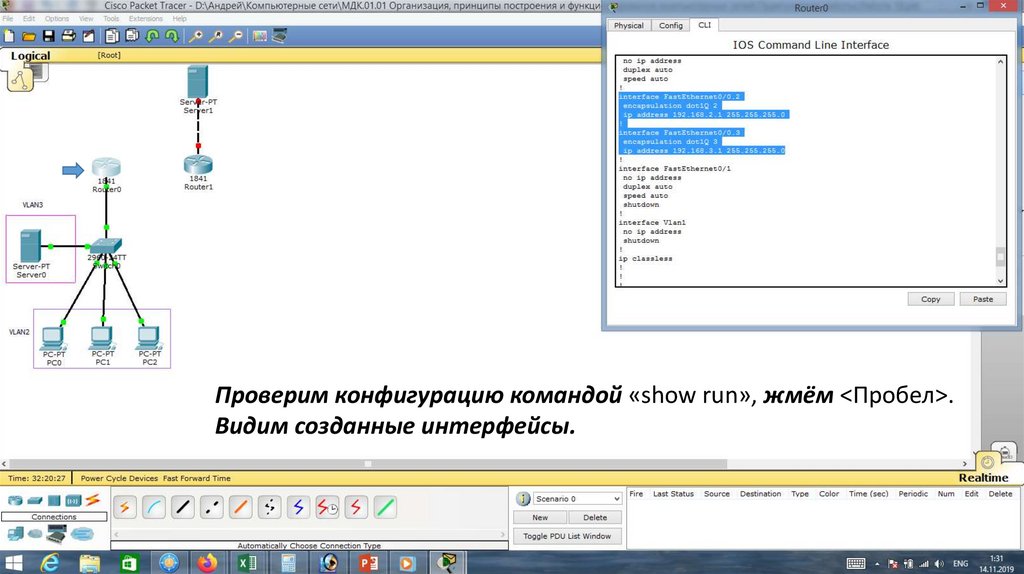Open the Edit menu
Image resolution: width=1024 pixels, height=574 pixels.
pyautogui.click(x=29, y=18)
